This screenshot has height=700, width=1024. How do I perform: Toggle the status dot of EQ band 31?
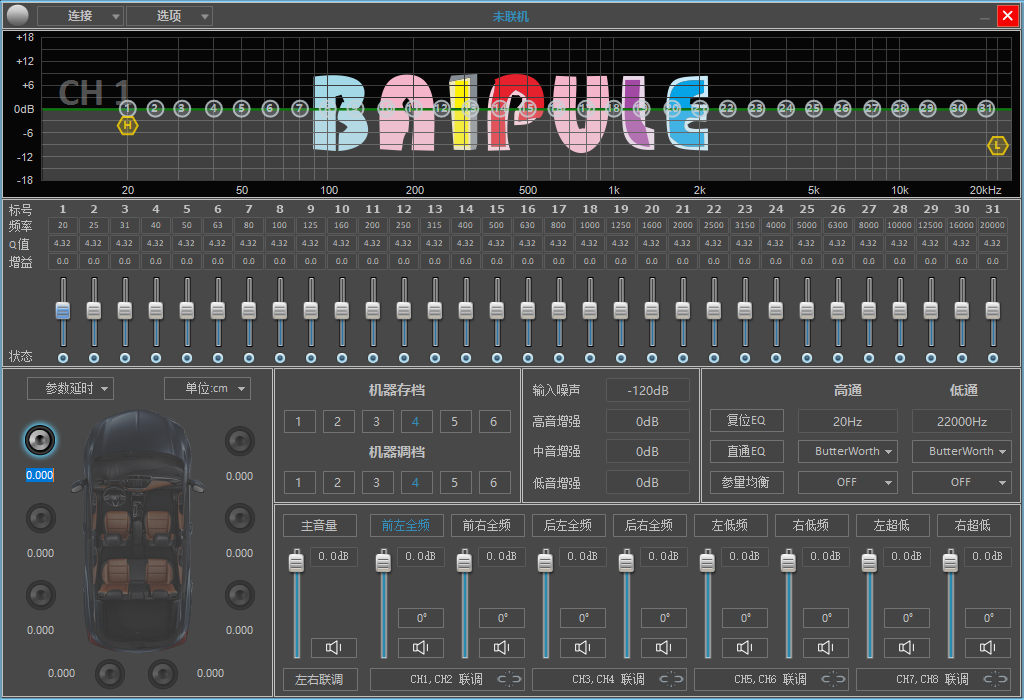pyautogui.click(x=993, y=358)
